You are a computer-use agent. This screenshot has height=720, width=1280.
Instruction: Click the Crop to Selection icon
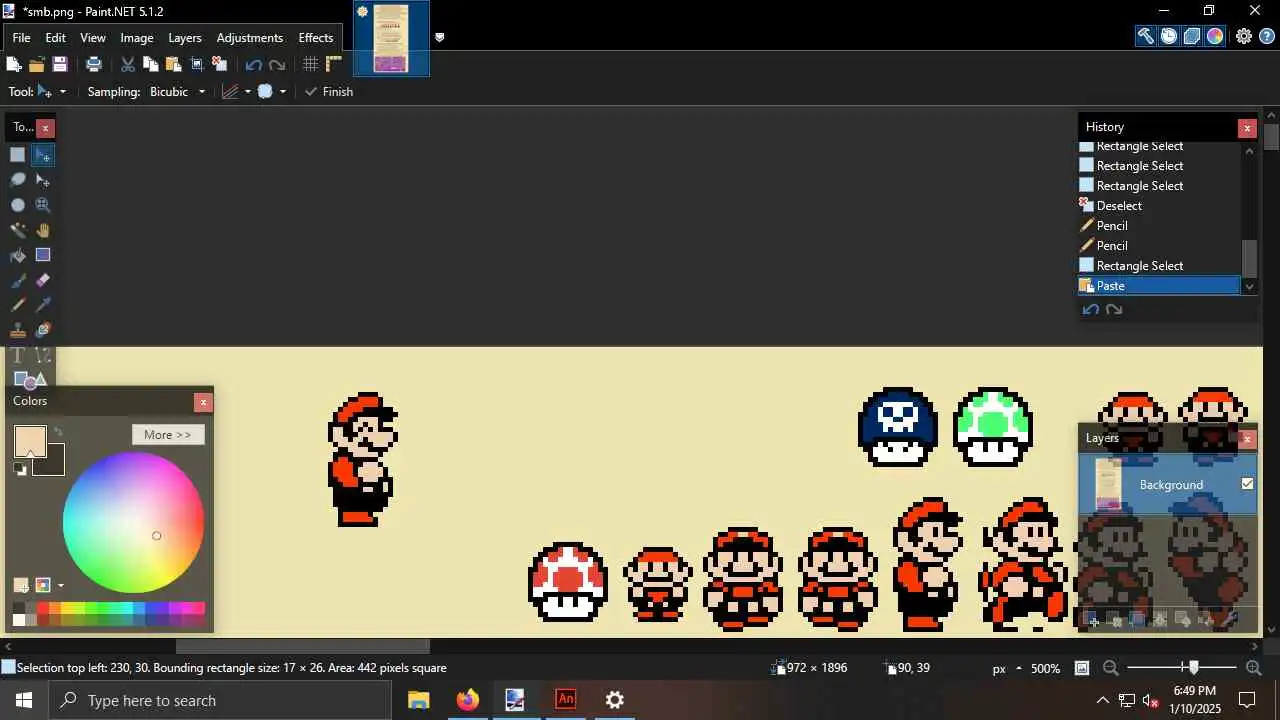197,64
